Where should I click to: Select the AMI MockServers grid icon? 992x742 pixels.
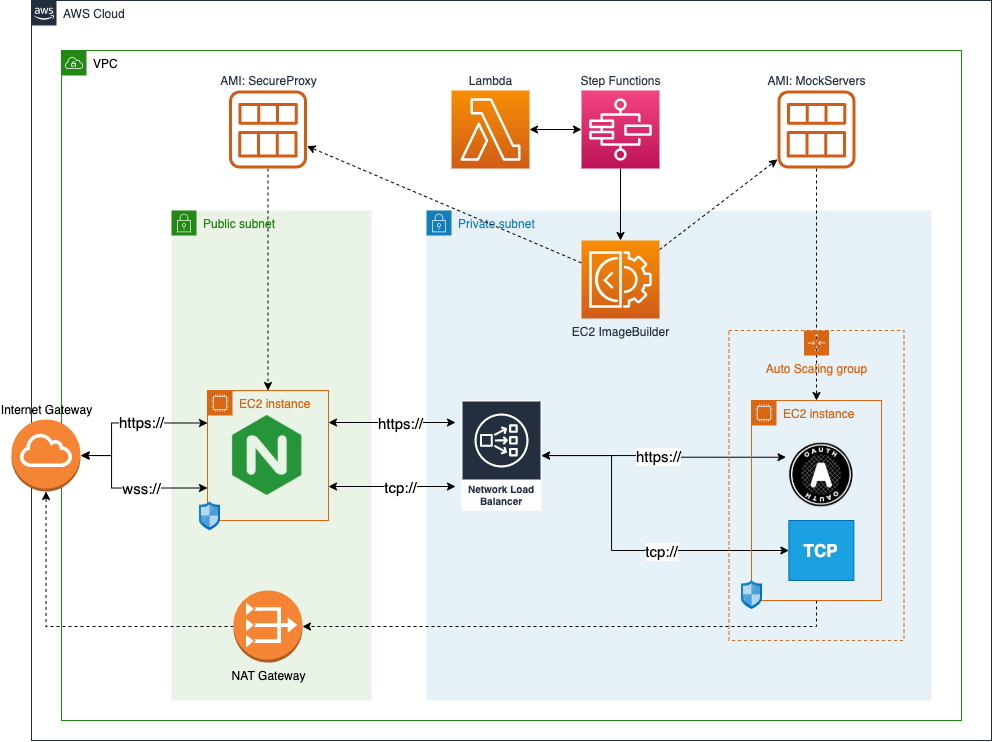816,130
